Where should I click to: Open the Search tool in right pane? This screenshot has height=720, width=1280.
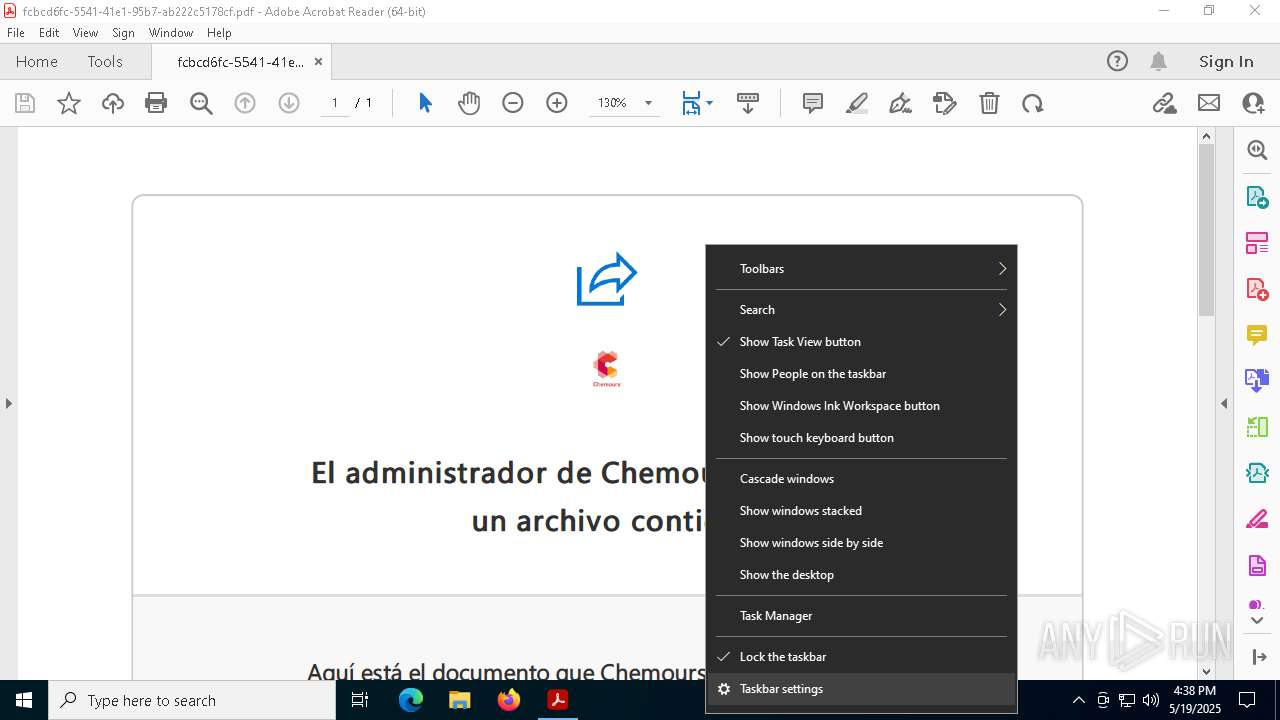(1257, 150)
